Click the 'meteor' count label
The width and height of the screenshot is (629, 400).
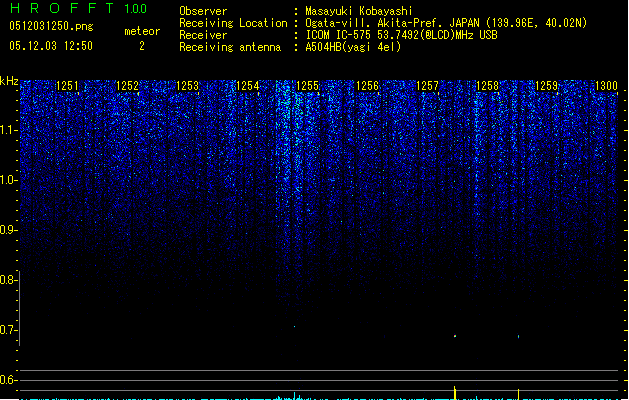tap(142, 31)
